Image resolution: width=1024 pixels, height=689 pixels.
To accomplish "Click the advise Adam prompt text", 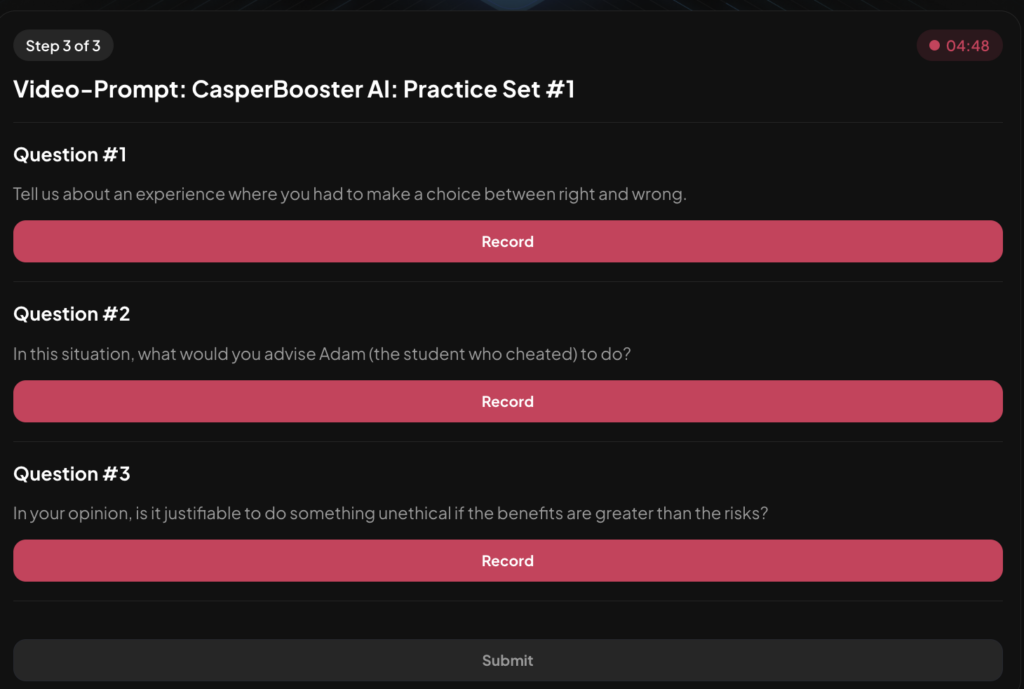I will pyautogui.click(x=320, y=353).
